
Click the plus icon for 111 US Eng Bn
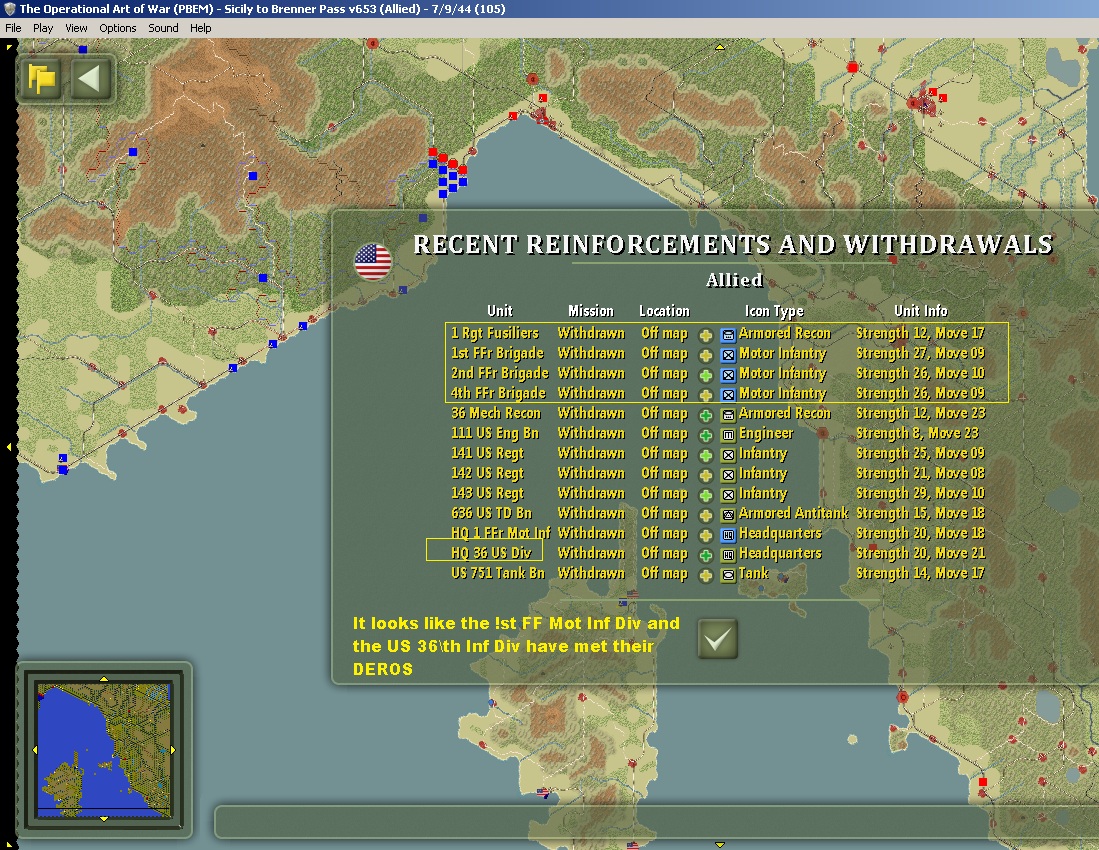tap(706, 435)
